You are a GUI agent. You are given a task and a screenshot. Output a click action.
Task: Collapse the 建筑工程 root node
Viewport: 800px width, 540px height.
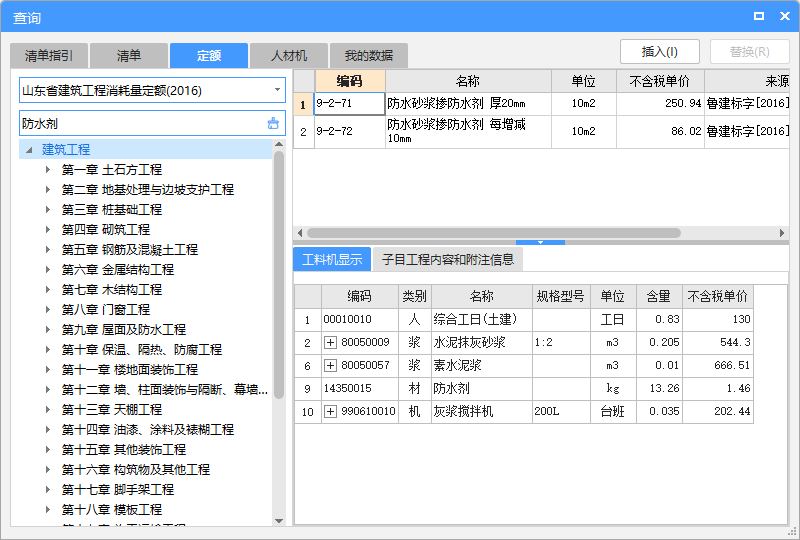click(x=30, y=150)
